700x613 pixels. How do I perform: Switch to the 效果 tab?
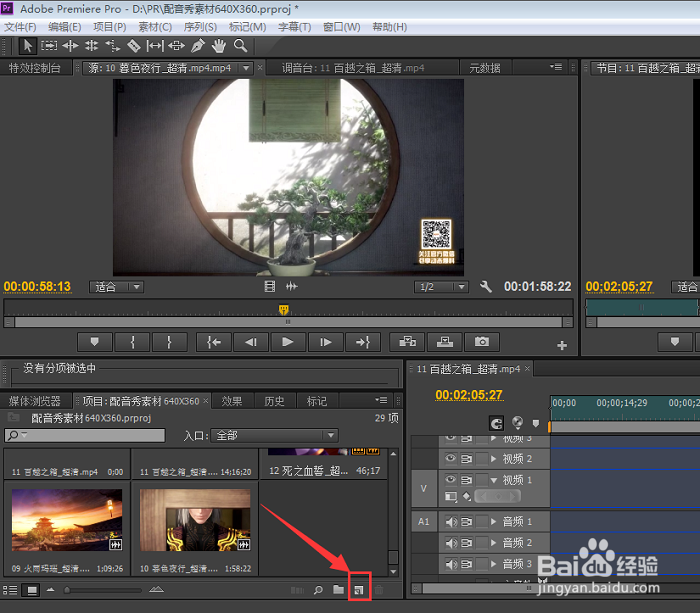coord(232,401)
